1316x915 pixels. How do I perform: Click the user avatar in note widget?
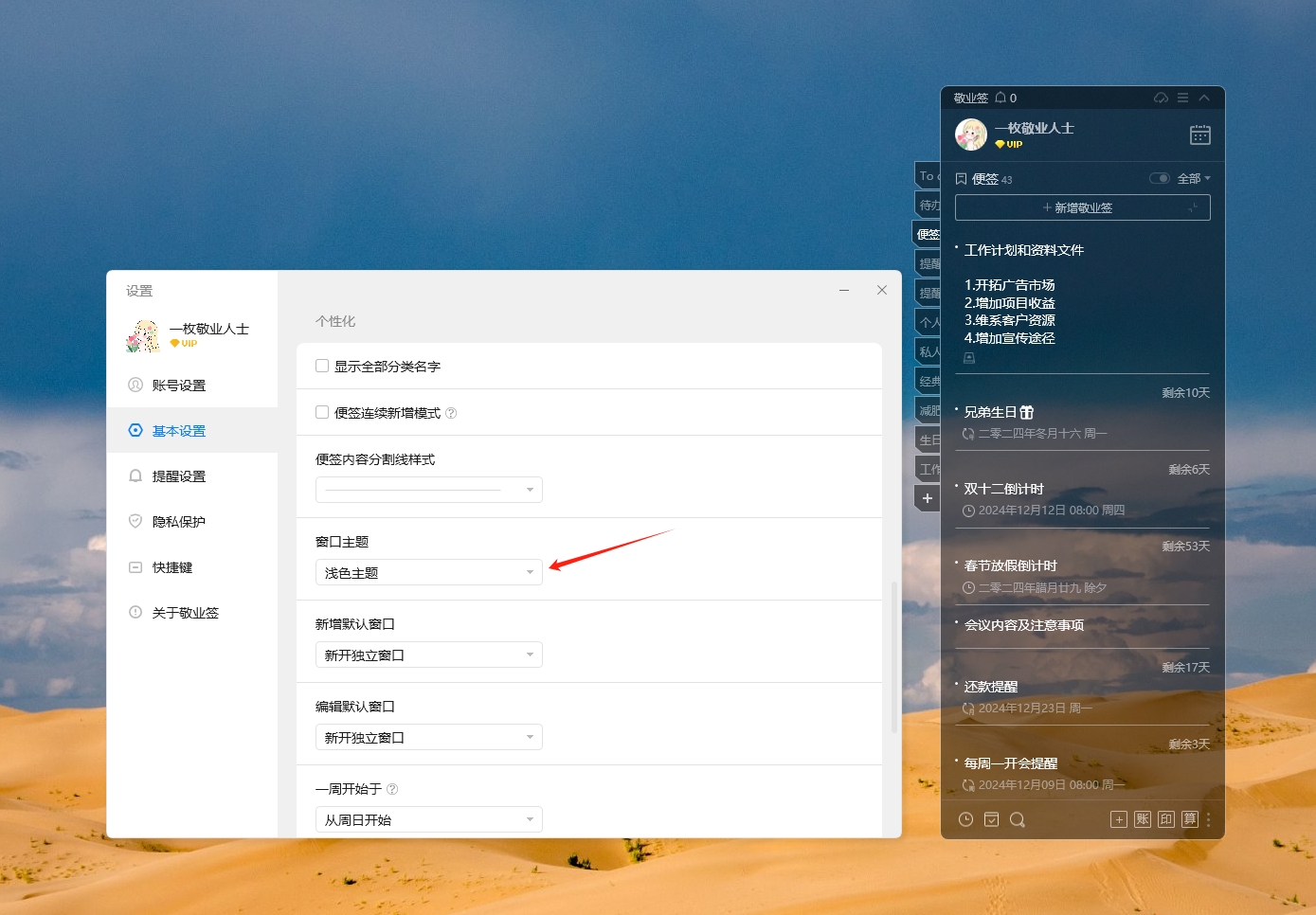tap(971, 135)
